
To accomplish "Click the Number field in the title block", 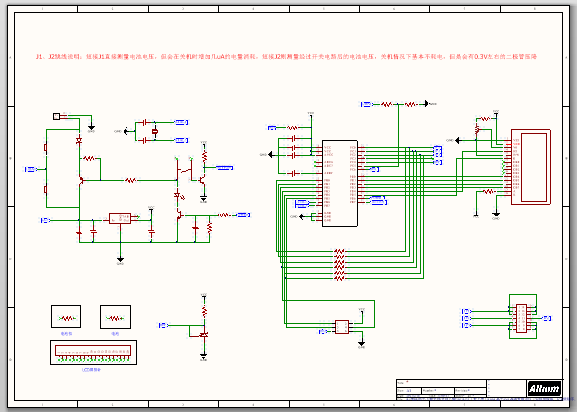I will 438,390.
